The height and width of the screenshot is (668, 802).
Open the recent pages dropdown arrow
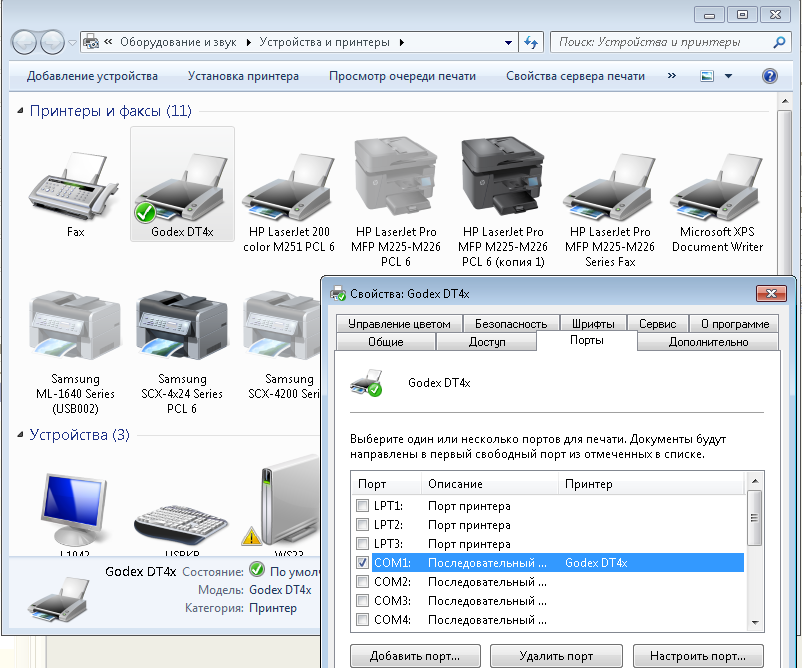72,42
